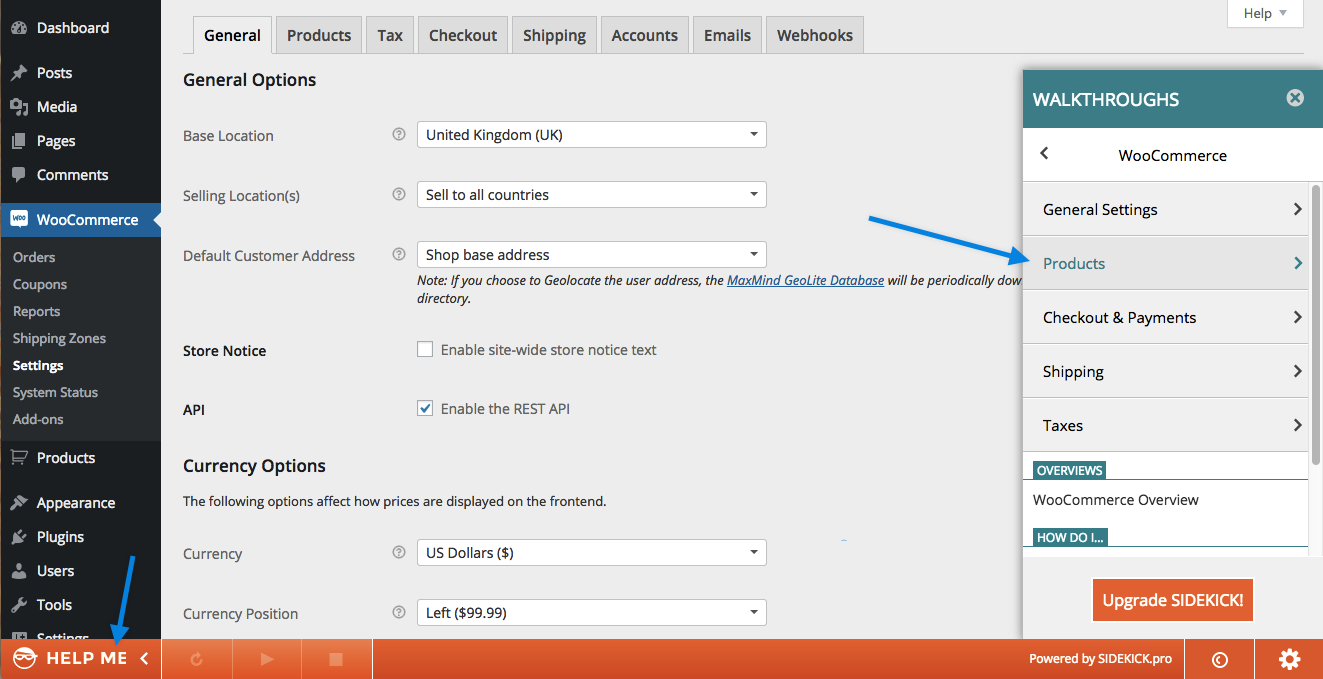Image resolution: width=1323 pixels, height=679 pixels.
Task: Click the SIDEKICK mascot icon in bottom bar
Action: coord(24,658)
